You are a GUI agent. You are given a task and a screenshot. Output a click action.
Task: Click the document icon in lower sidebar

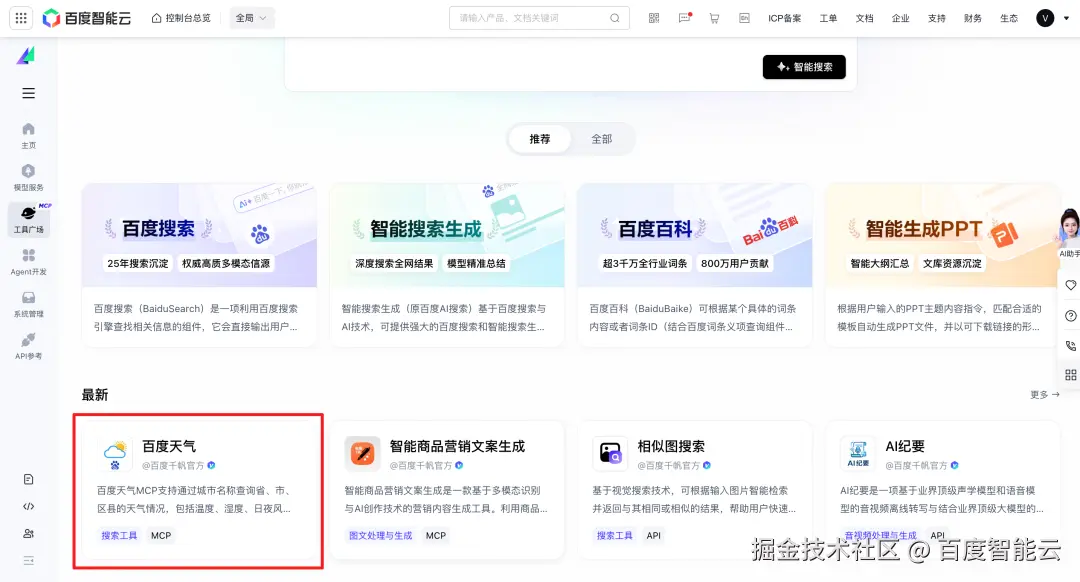tap(28, 479)
